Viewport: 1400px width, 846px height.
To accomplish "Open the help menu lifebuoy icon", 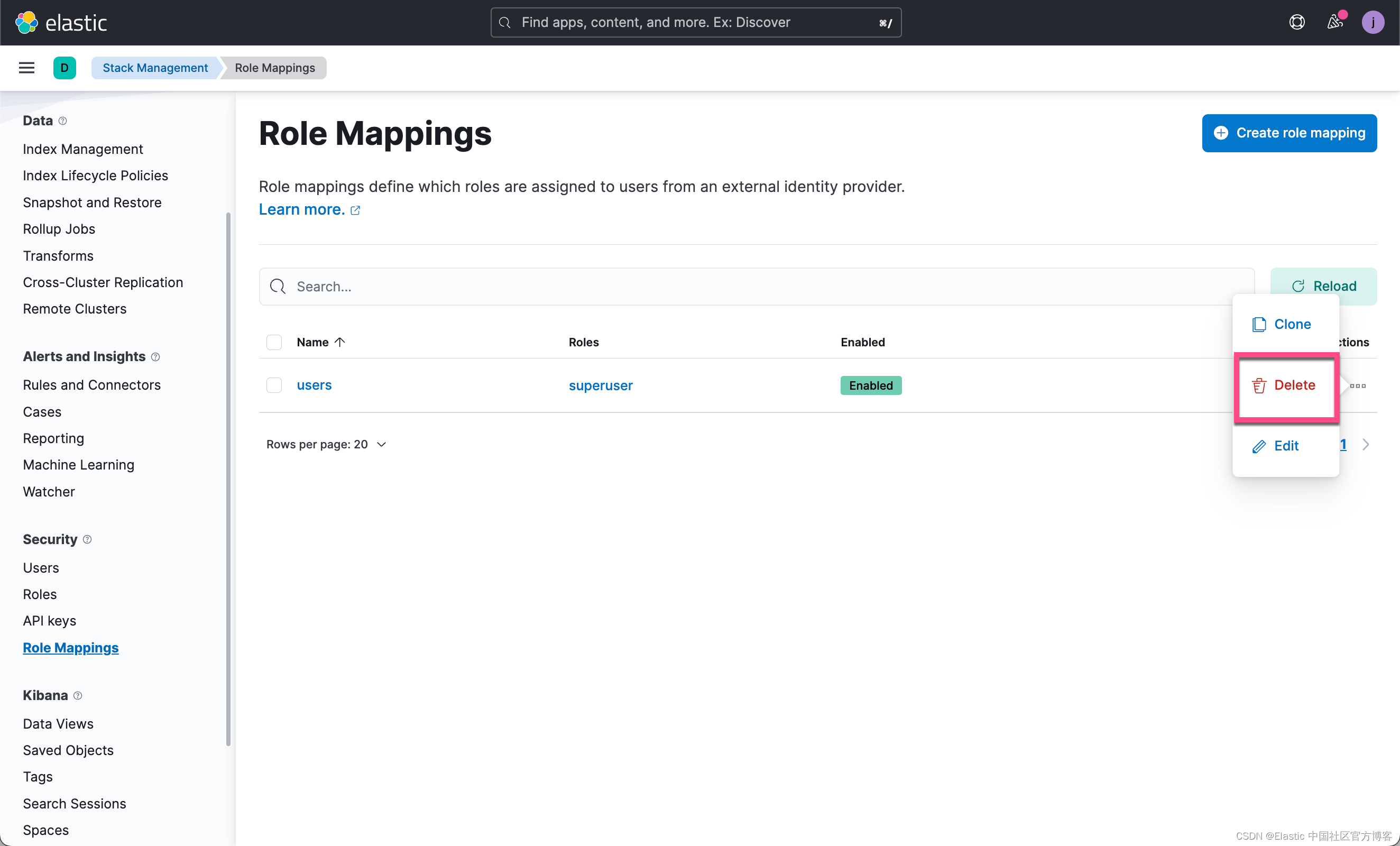I will (1296, 22).
